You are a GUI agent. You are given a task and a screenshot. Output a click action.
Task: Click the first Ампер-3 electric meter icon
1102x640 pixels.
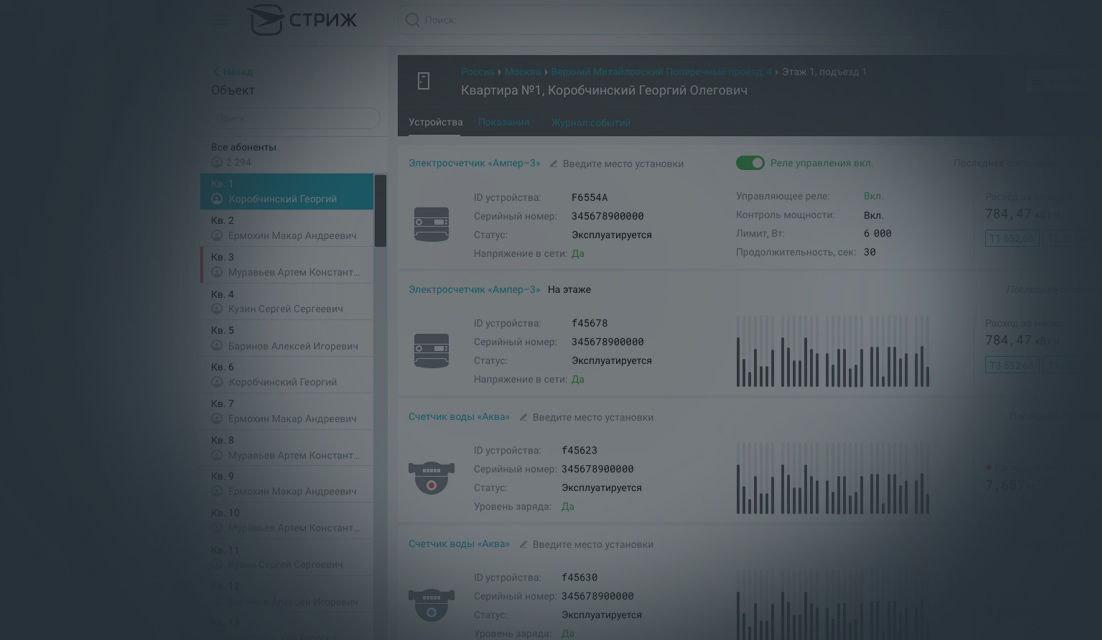pos(432,225)
